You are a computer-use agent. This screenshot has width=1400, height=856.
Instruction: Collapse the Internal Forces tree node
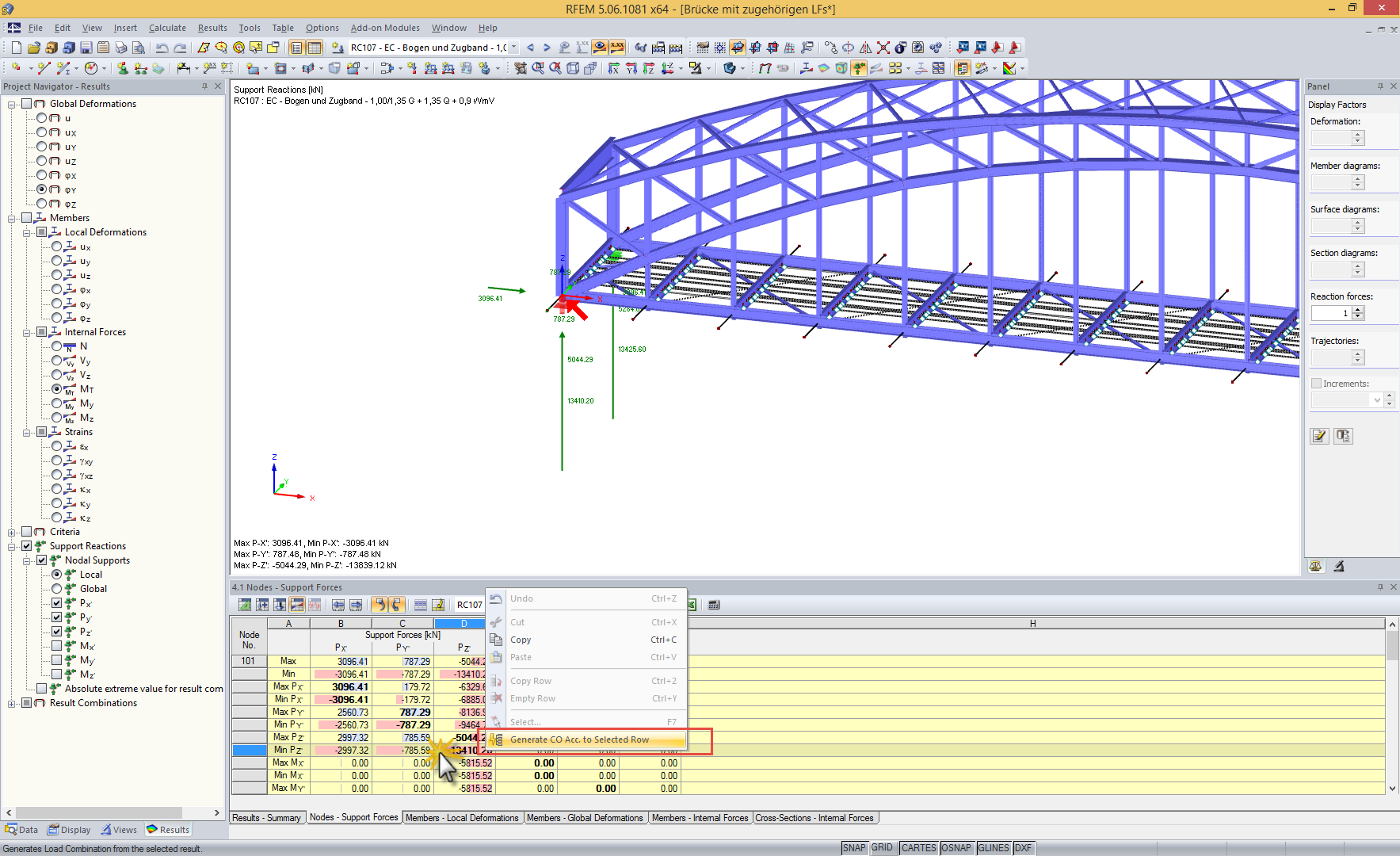(x=27, y=332)
